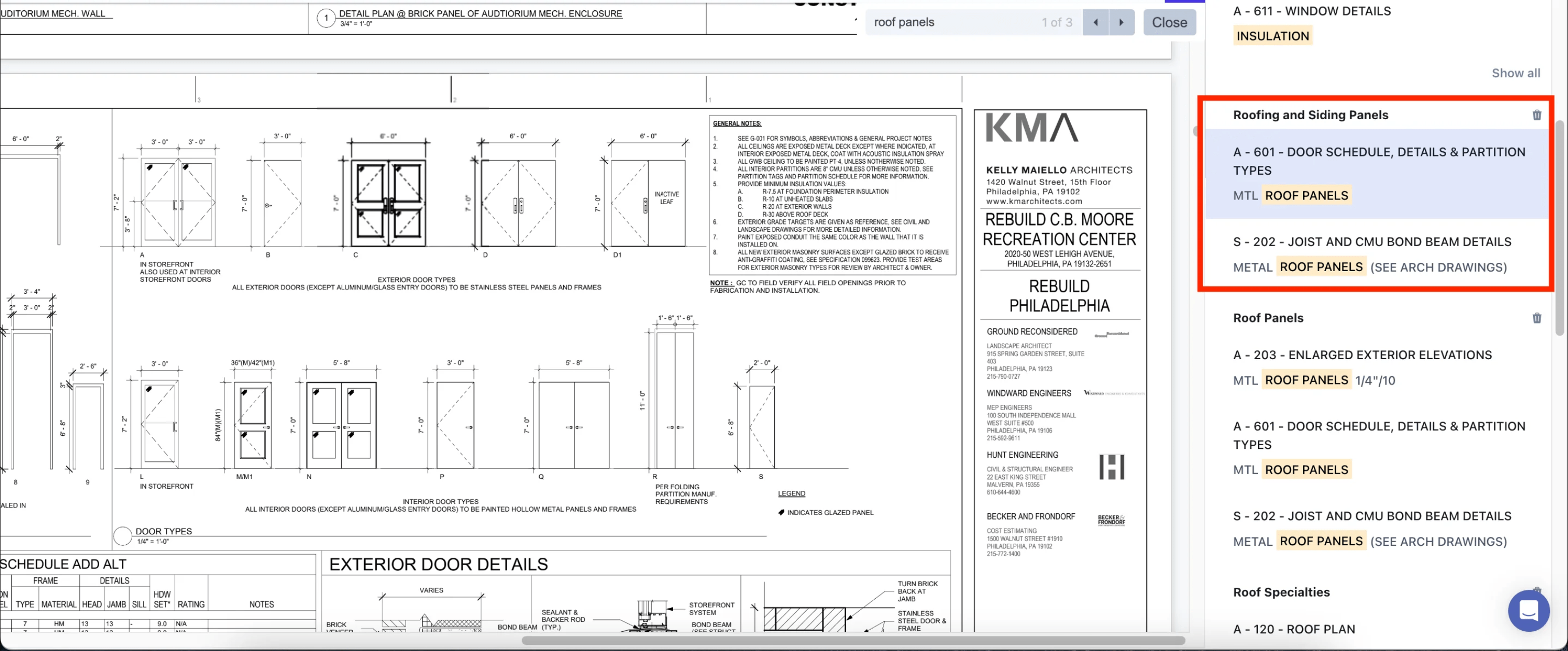Click the horizontal scrollbar under the drawing

pyautogui.click(x=853, y=641)
